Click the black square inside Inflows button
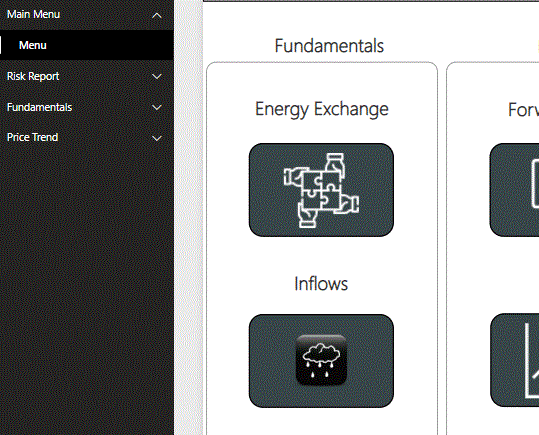 (321, 360)
